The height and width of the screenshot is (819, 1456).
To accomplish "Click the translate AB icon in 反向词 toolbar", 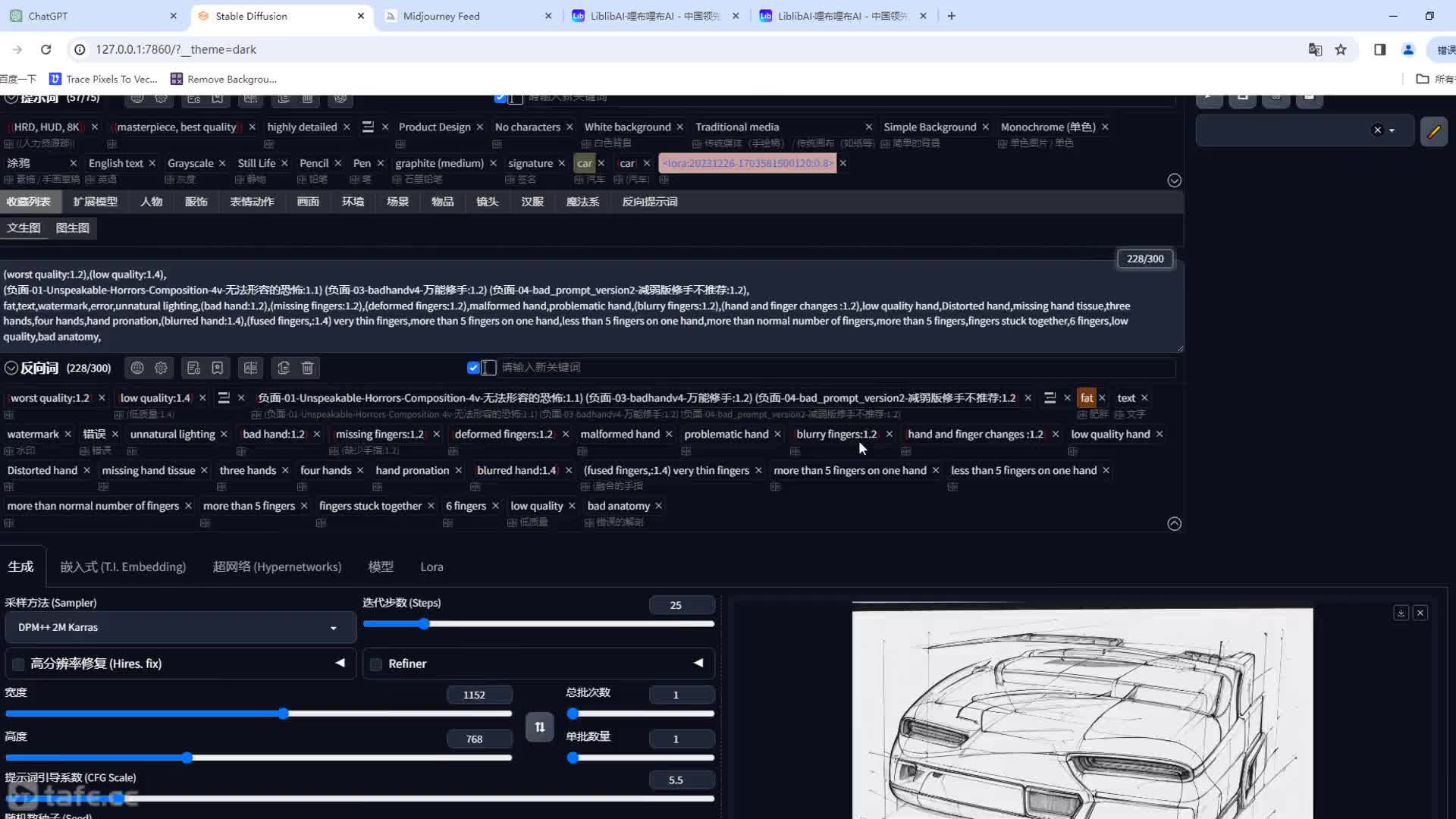I will click(250, 368).
